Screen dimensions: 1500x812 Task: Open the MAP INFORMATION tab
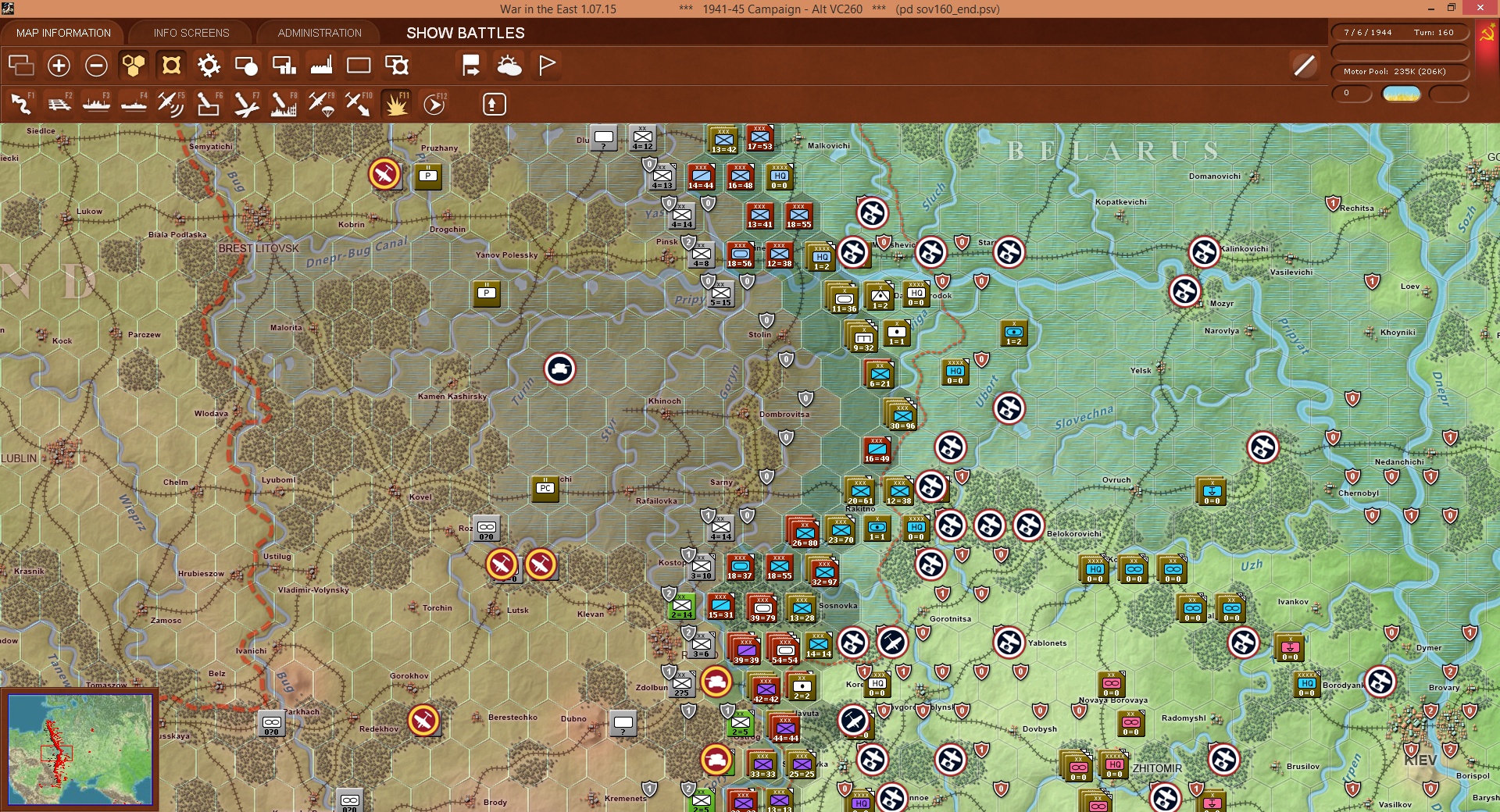[x=63, y=33]
